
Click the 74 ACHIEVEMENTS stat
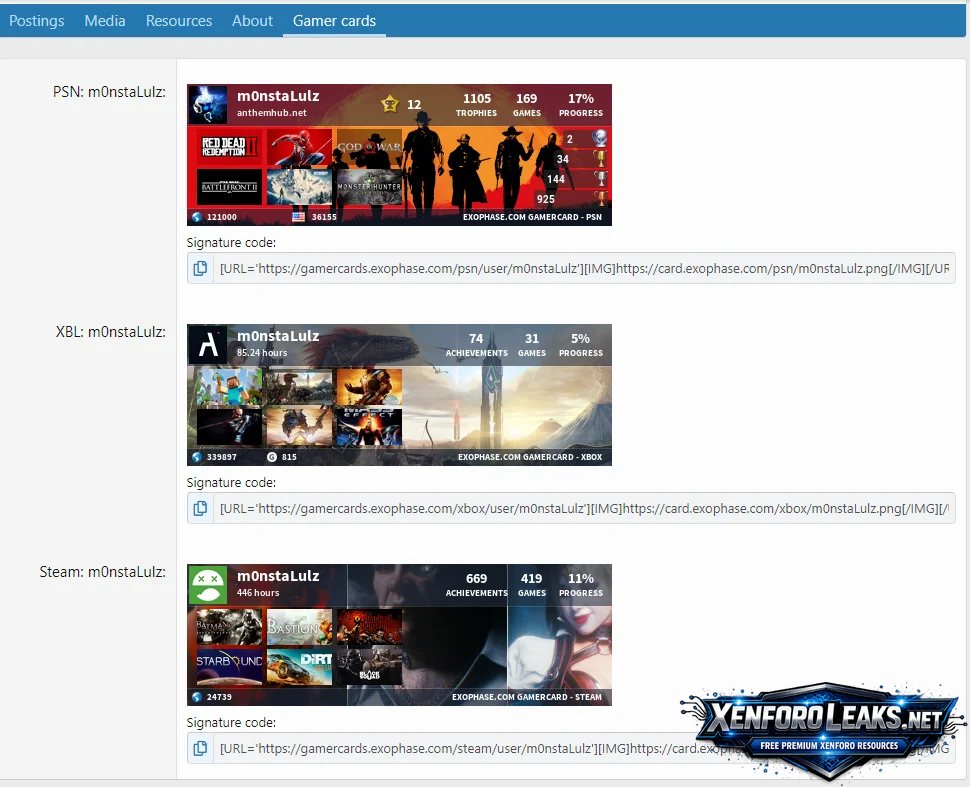pos(476,345)
